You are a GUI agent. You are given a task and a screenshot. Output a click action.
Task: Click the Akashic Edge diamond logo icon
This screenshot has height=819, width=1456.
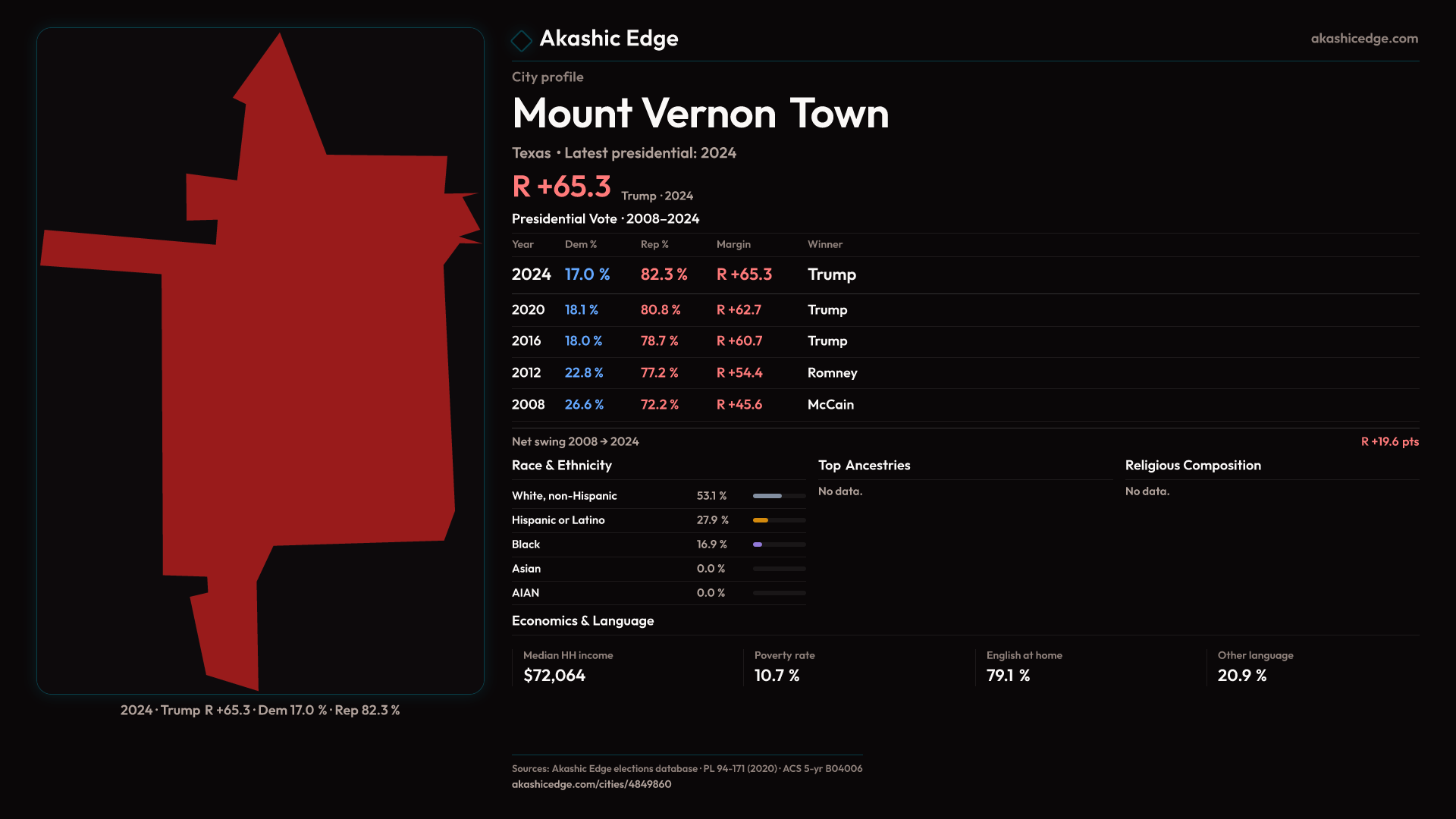click(x=522, y=40)
